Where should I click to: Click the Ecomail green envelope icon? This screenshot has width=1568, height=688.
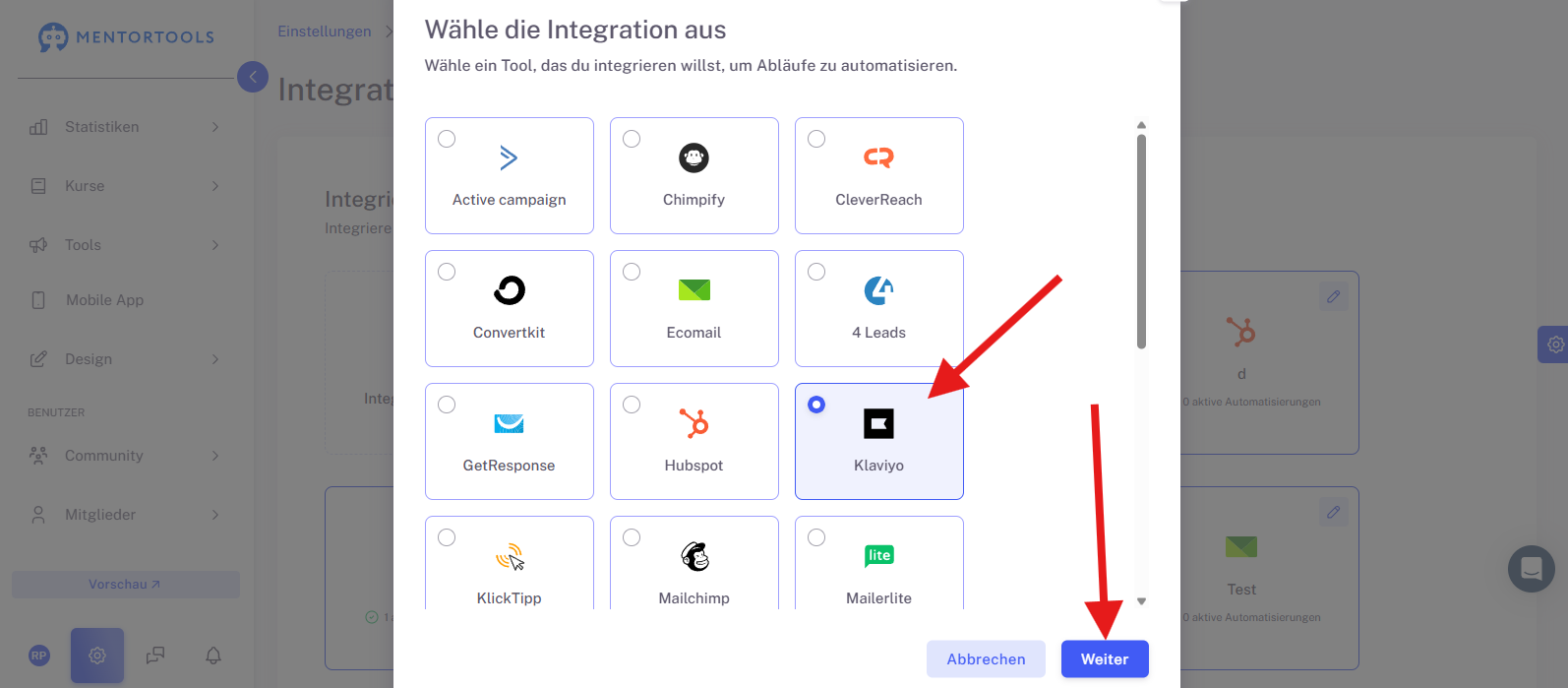694,290
